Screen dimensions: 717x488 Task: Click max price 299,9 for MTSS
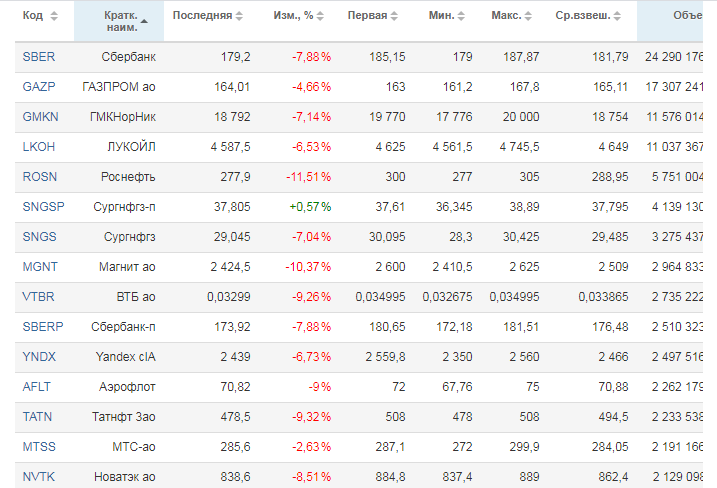[x=524, y=447]
